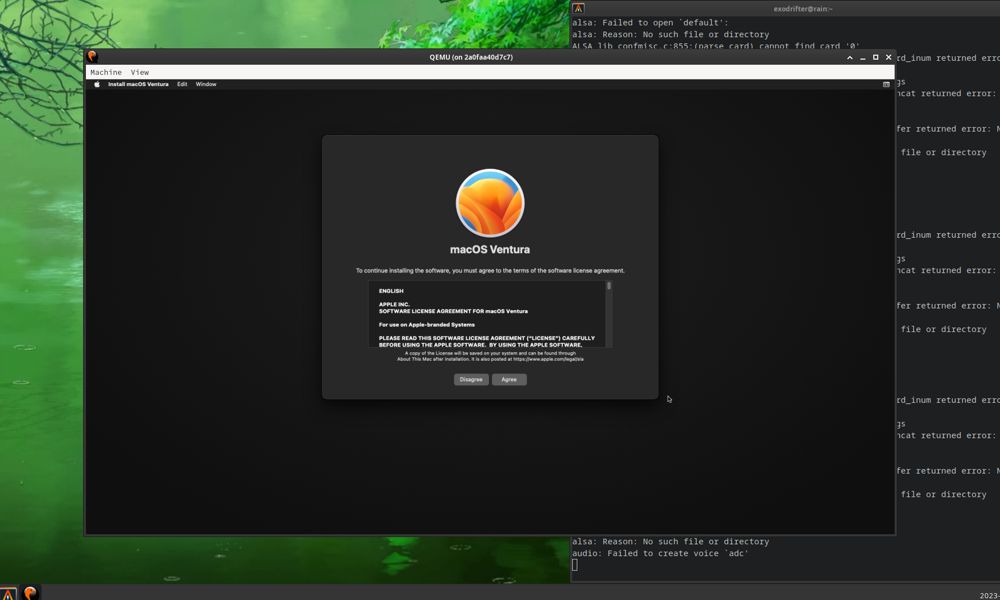Close the QEMU window
Screen dimensions: 1000x600
(x=888, y=57)
